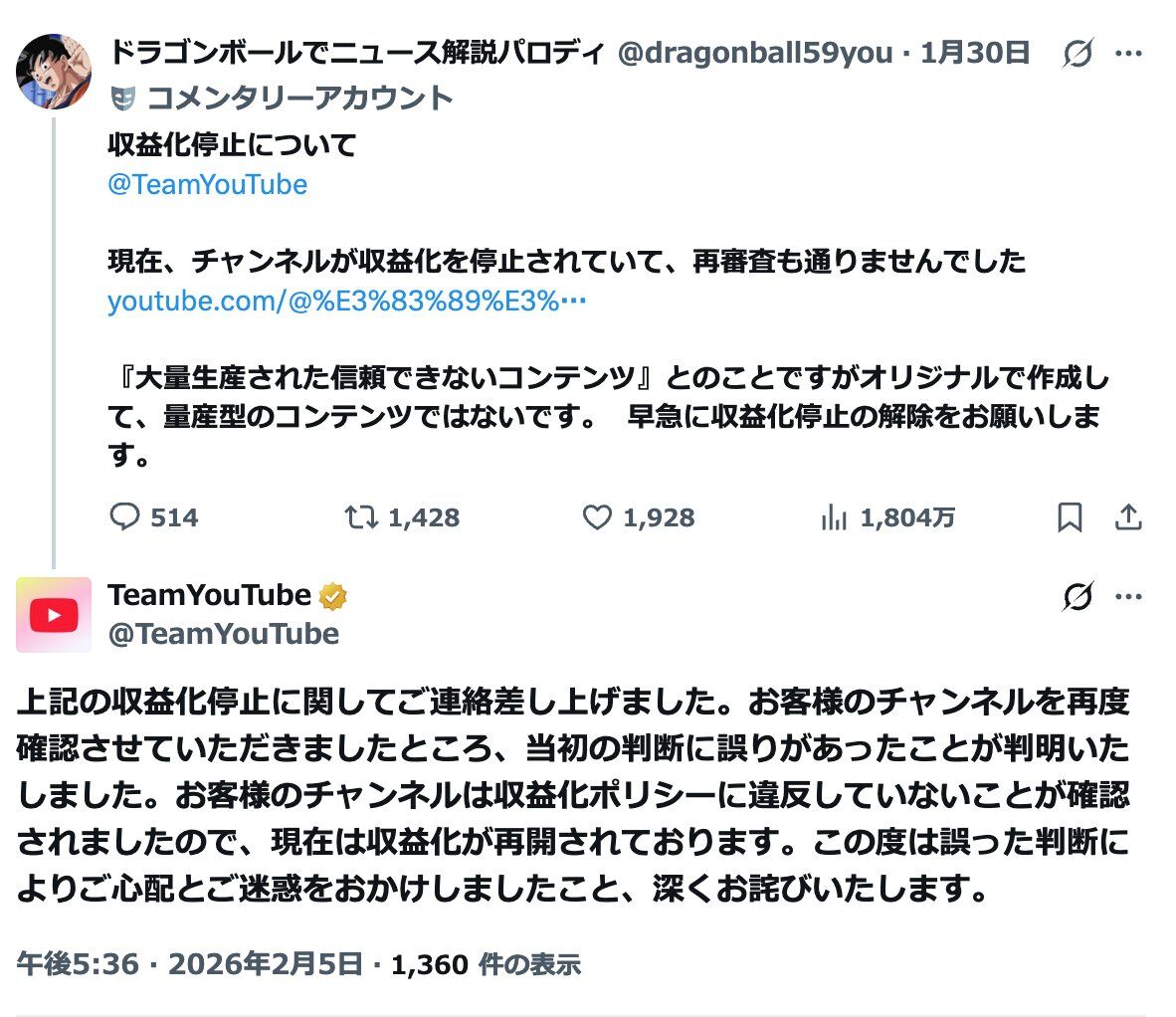Click the repost icon showing 1,428
The height and width of the screenshot is (1017, 1176).
(360, 517)
